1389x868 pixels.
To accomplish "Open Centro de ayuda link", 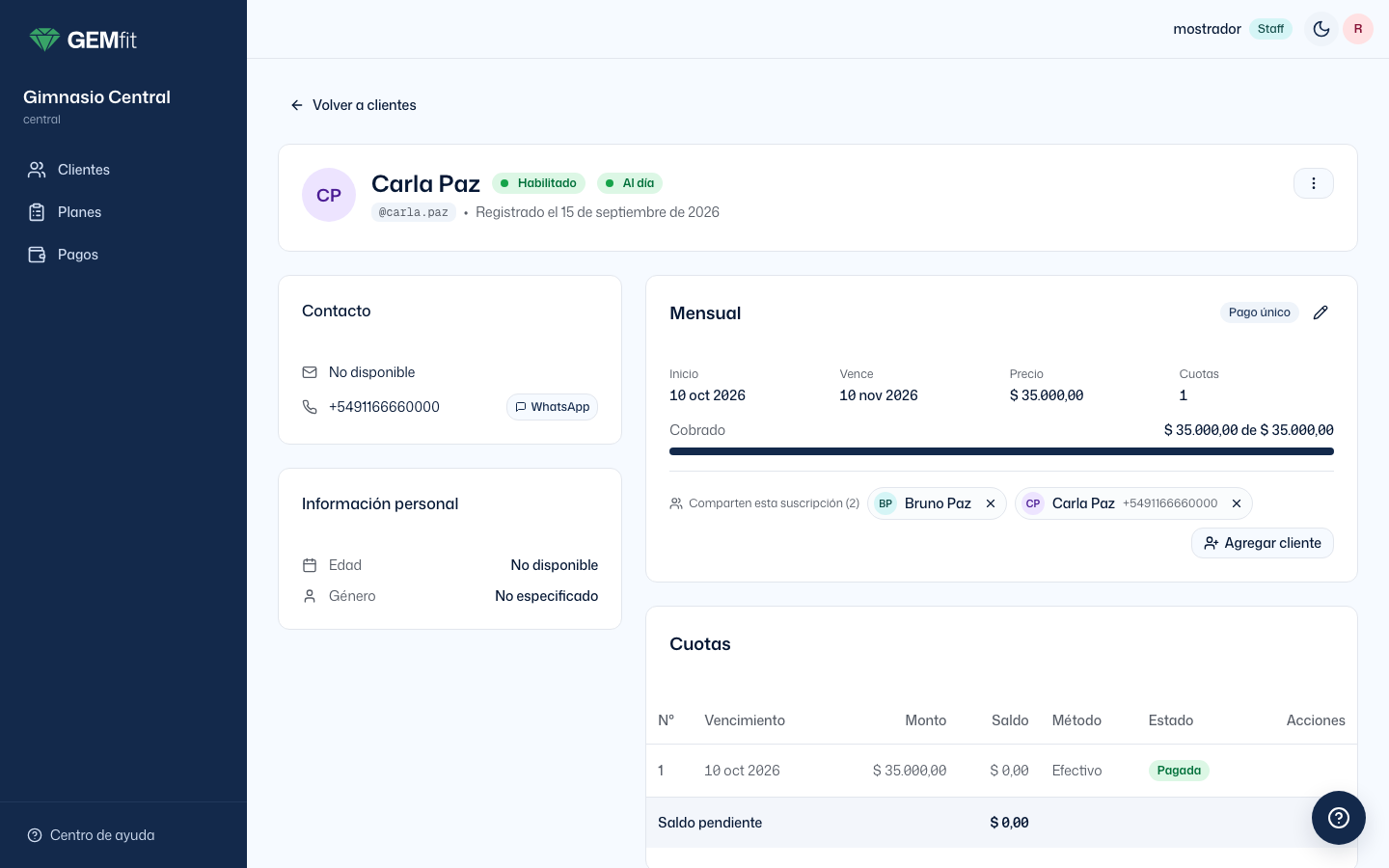I will [92, 835].
